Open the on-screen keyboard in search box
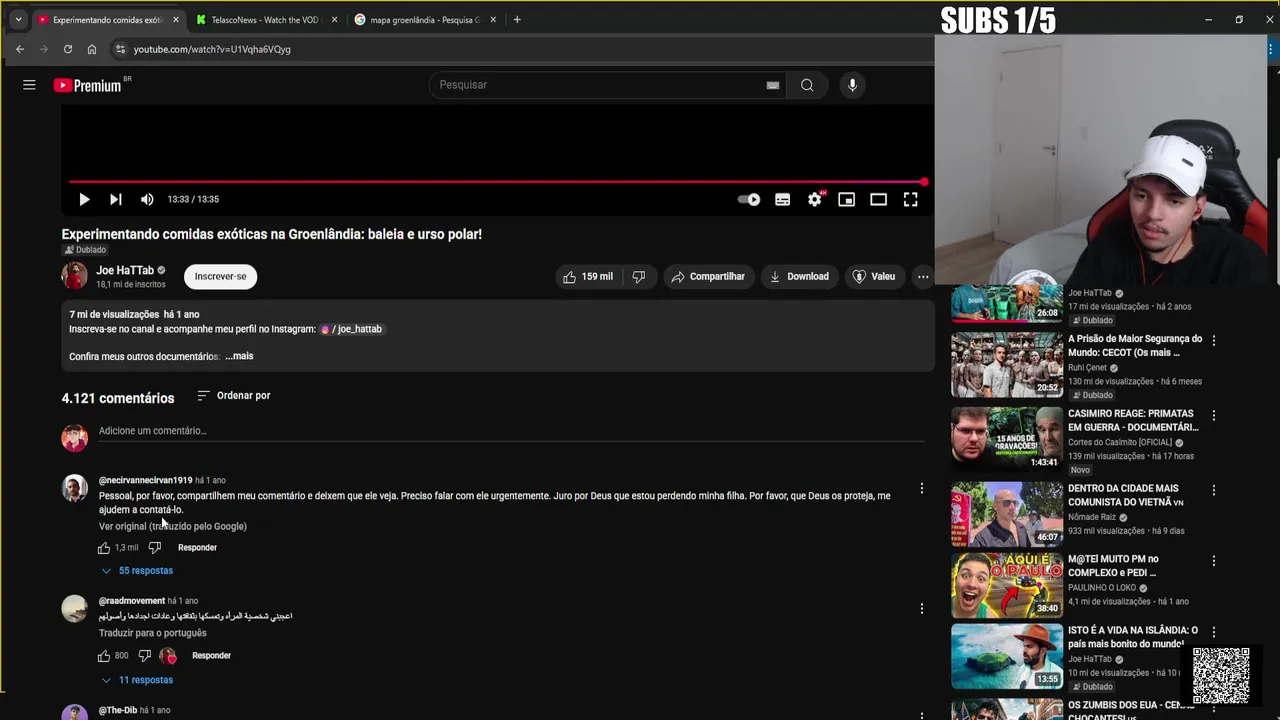Viewport: 1280px width, 720px height. (x=773, y=85)
